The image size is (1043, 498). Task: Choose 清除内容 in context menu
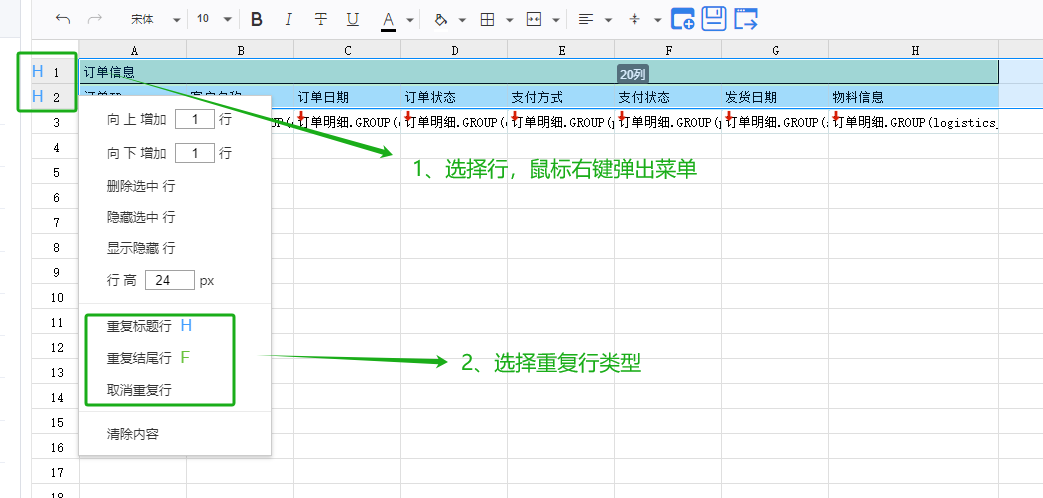coord(132,435)
